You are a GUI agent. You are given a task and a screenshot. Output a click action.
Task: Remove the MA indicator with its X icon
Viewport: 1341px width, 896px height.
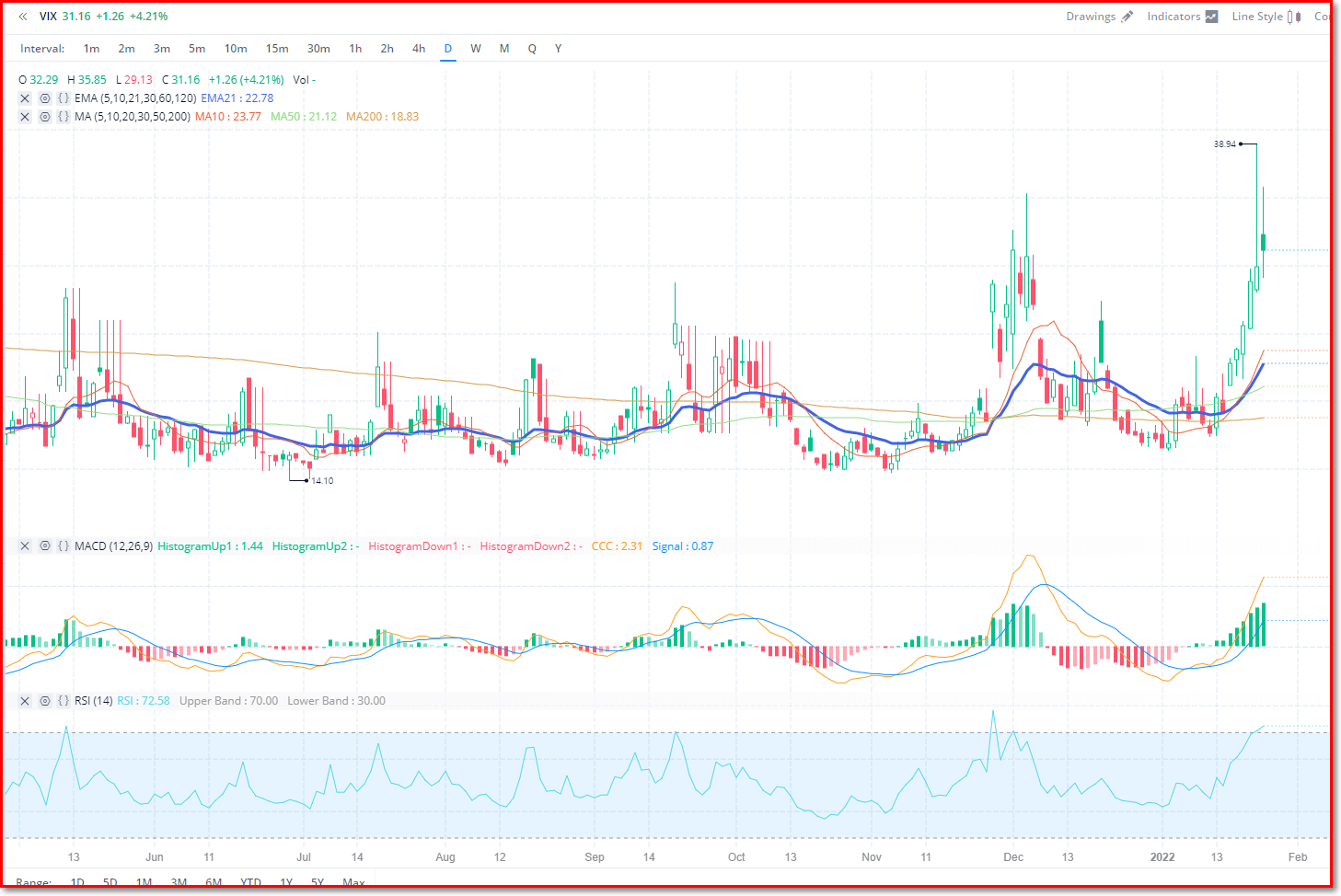25,117
